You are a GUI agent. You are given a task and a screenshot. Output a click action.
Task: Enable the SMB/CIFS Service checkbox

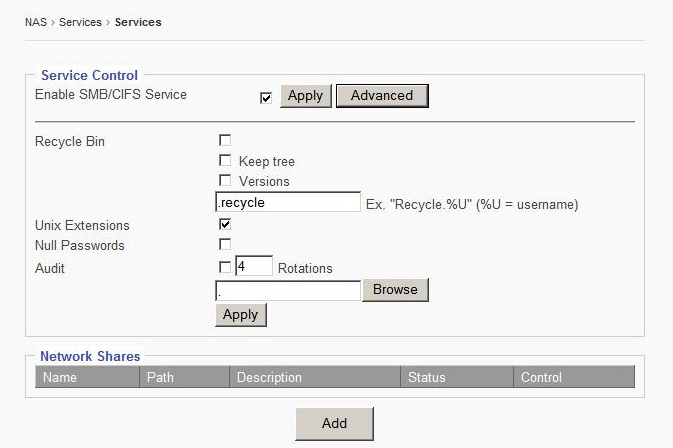tap(266, 98)
